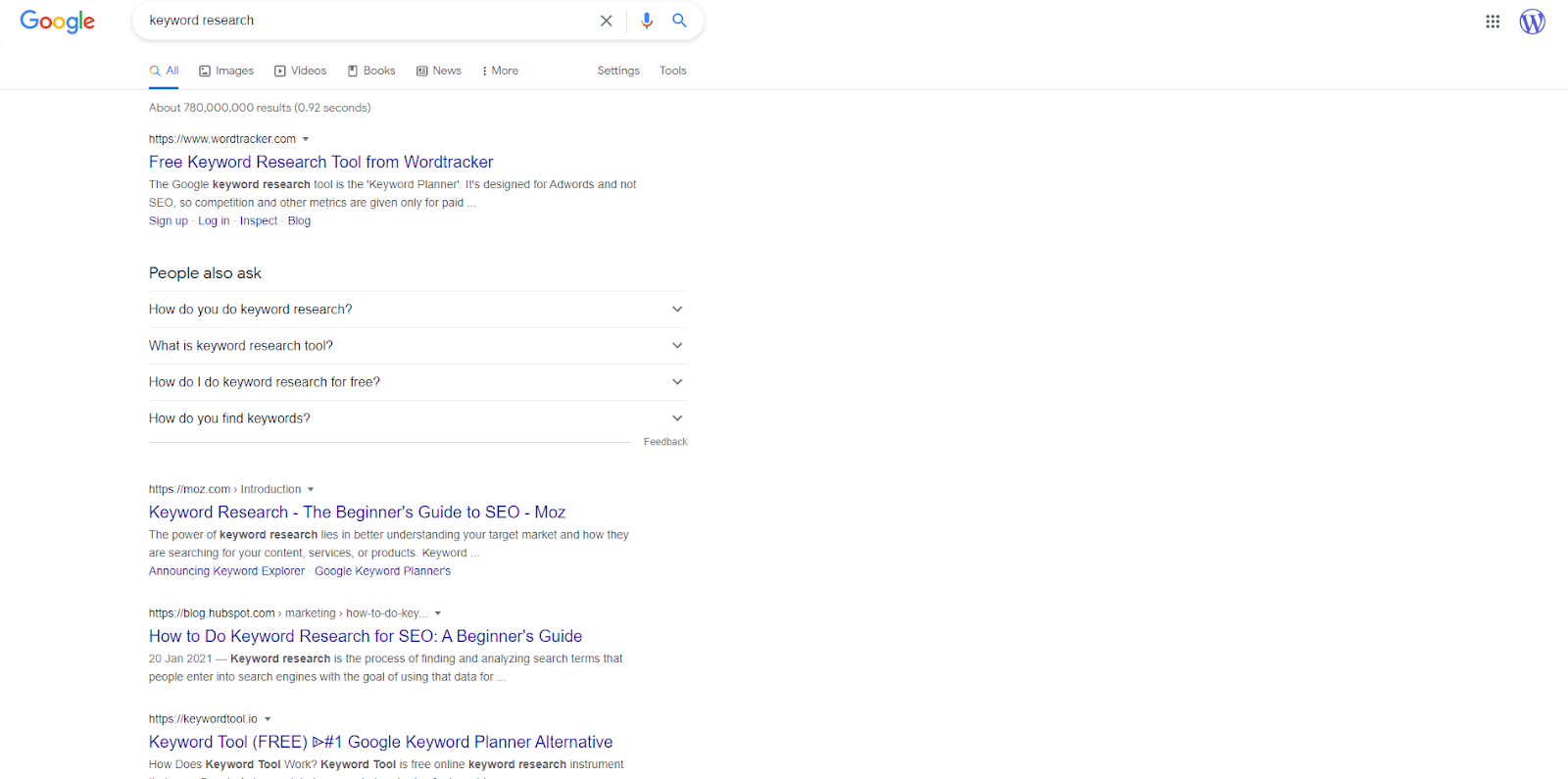Image resolution: width=1568 pixels, height=779 pixels.
Task: Select the All results tab
Action: coord(164,71)
